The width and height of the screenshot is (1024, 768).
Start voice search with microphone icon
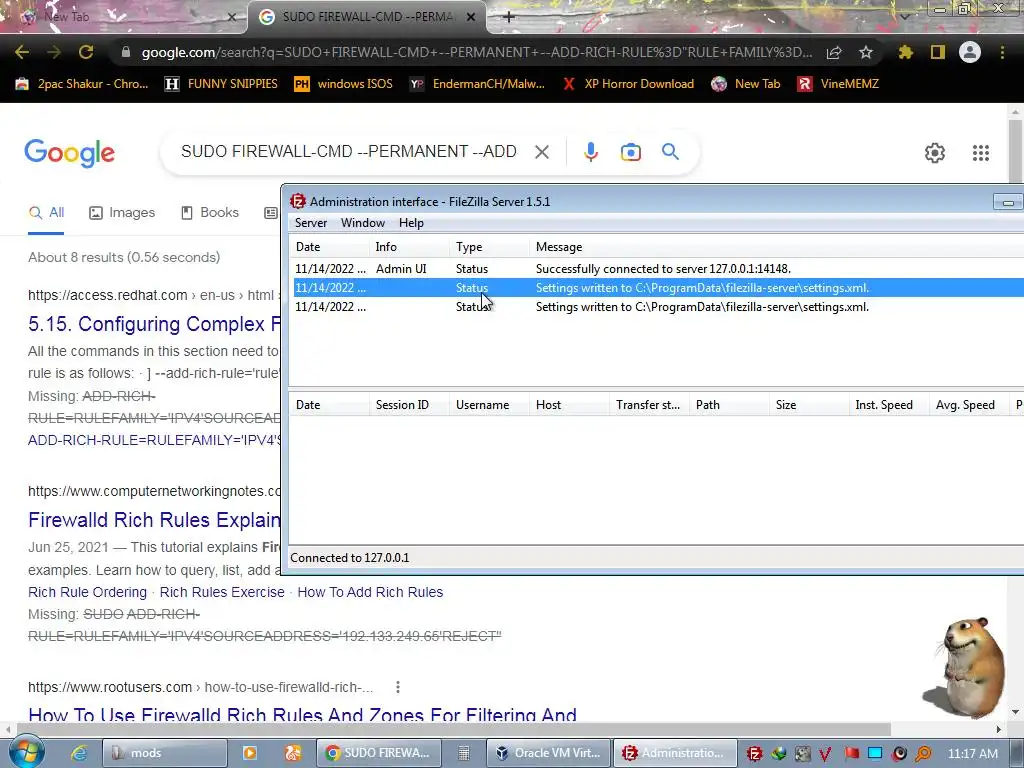(x=590, y=152)
